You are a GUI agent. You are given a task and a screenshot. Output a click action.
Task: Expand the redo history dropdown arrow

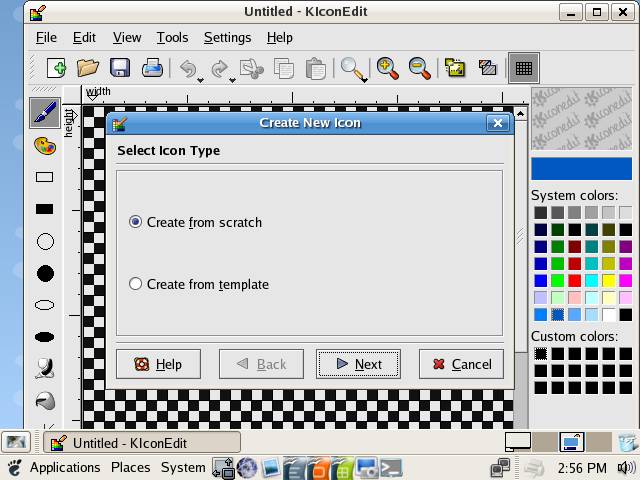coord(233,79)
